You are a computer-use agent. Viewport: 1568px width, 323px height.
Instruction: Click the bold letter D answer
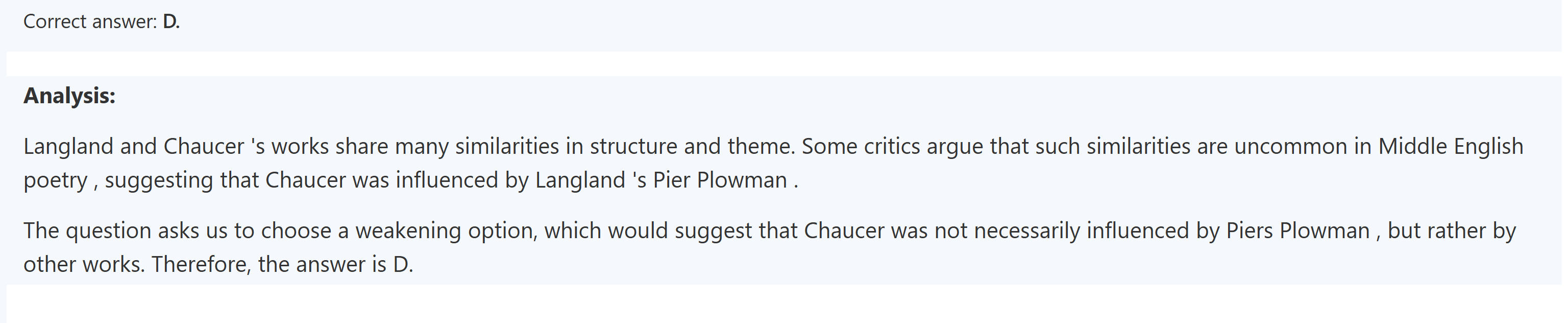click(170, 22)
